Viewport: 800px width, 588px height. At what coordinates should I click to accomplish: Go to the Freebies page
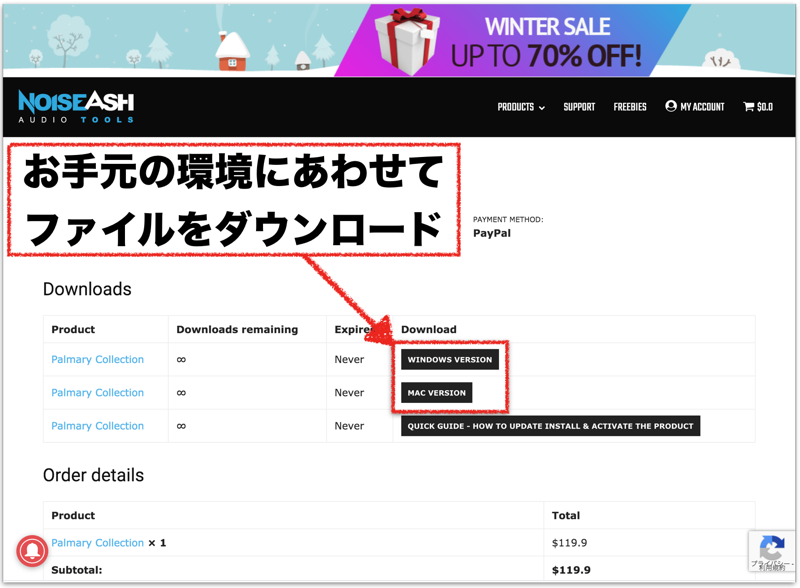630,107
